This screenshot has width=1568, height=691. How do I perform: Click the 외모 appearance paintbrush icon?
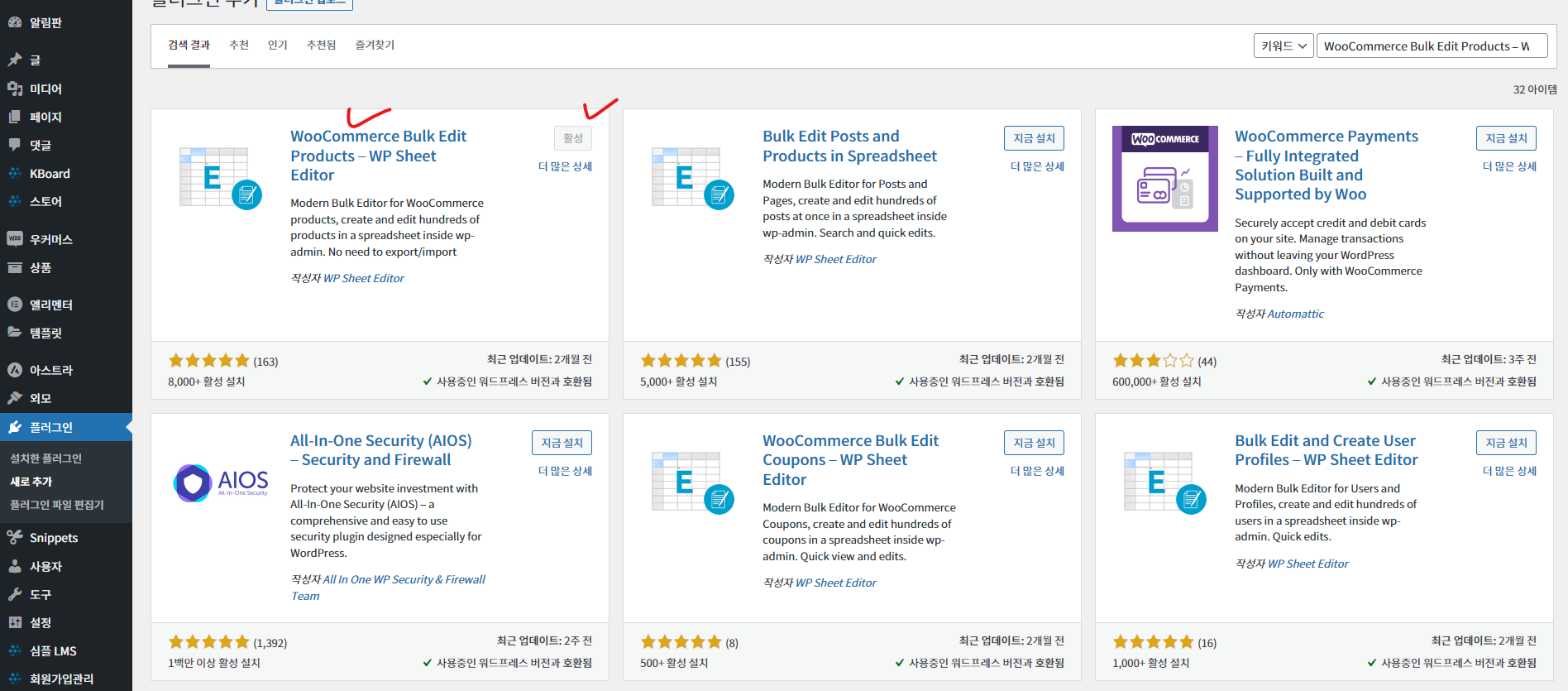(x=15, y=398)
